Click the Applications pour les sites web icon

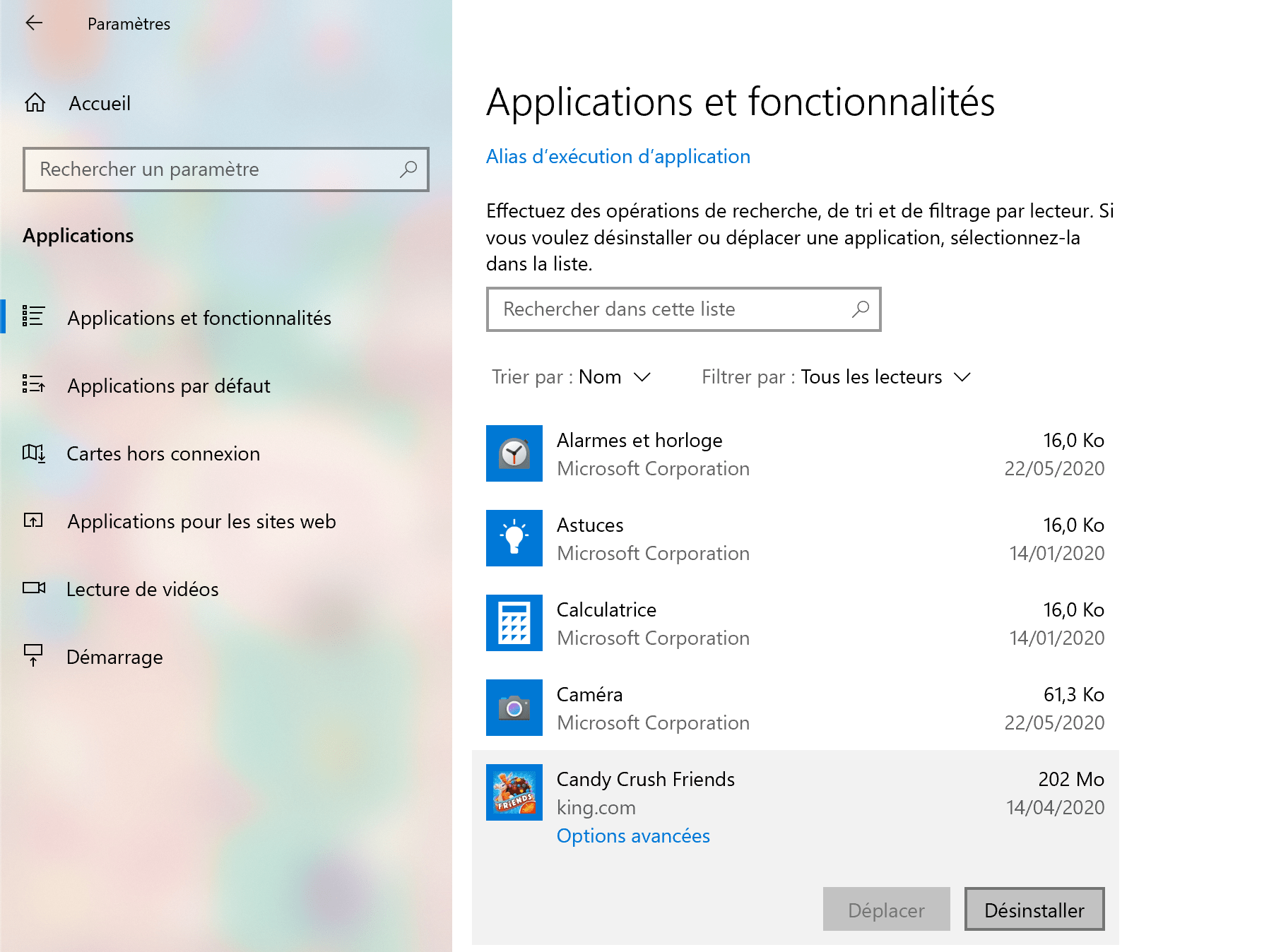point(33,520)
